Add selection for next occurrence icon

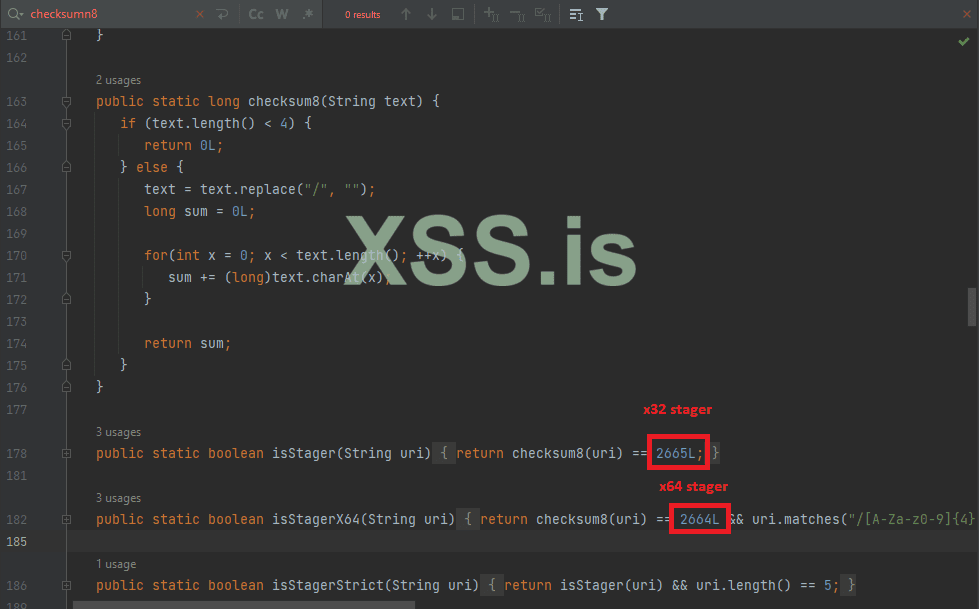491,14
